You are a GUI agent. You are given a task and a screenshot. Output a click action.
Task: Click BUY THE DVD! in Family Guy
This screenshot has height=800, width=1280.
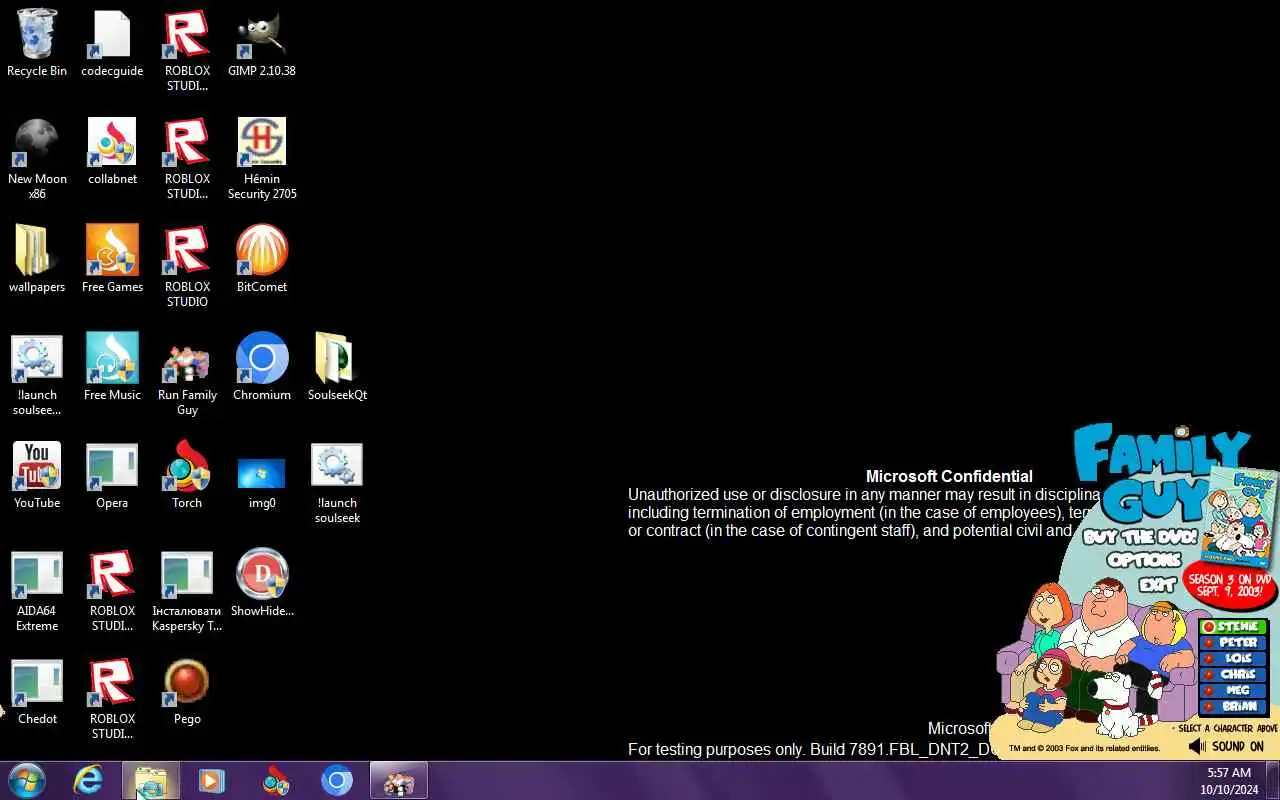(x=1140, y=537)
